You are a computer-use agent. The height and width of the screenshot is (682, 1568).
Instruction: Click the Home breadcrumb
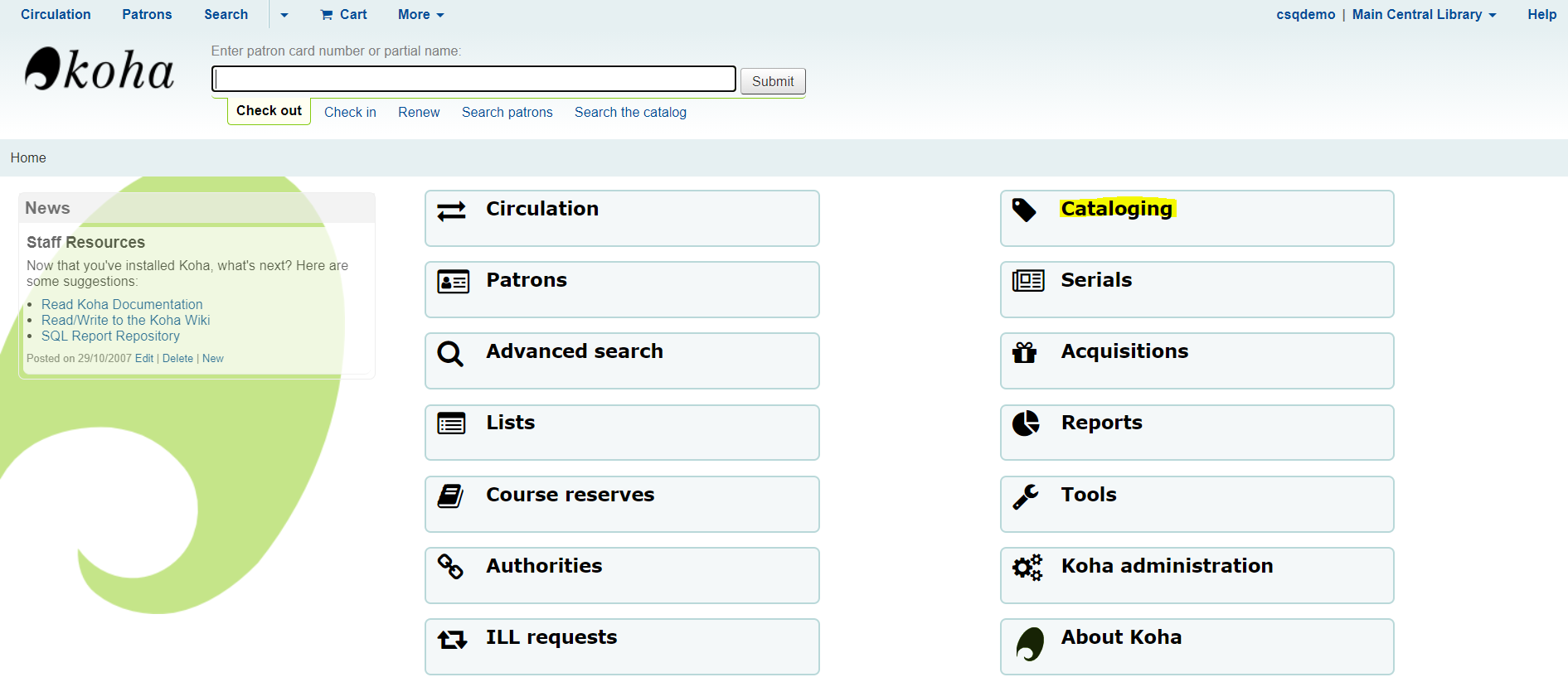point(28,158)
